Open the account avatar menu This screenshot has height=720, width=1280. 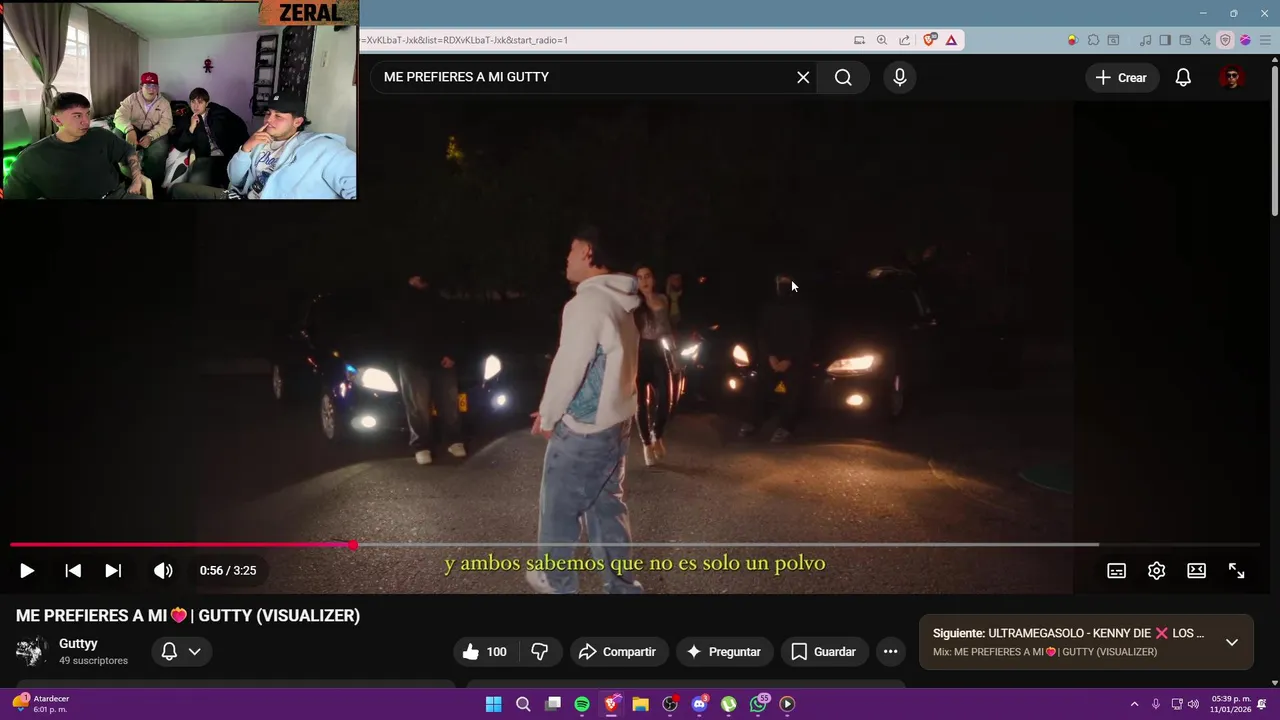pyautogui.click(x=1231, y=77)
